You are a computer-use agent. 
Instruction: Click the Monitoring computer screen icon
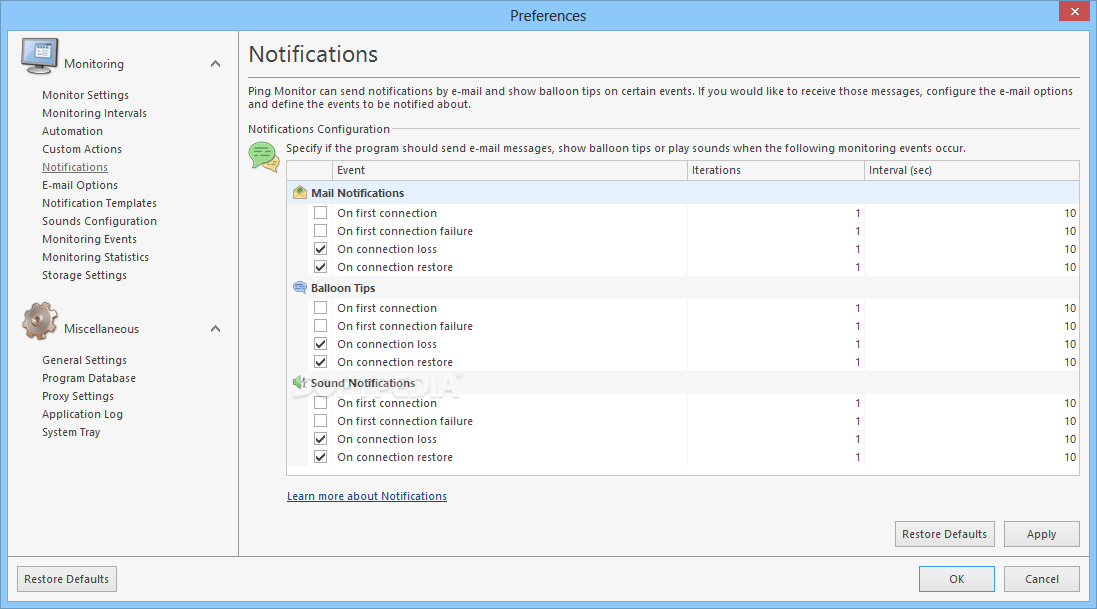[40, 57]
